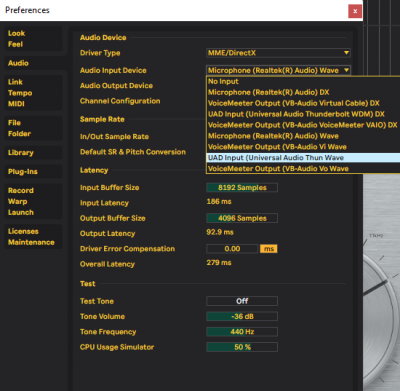The image size is (400, 391).
Task: Click the Output Buffer Size 4096 Samples field
Action: [x=242, y=218]
